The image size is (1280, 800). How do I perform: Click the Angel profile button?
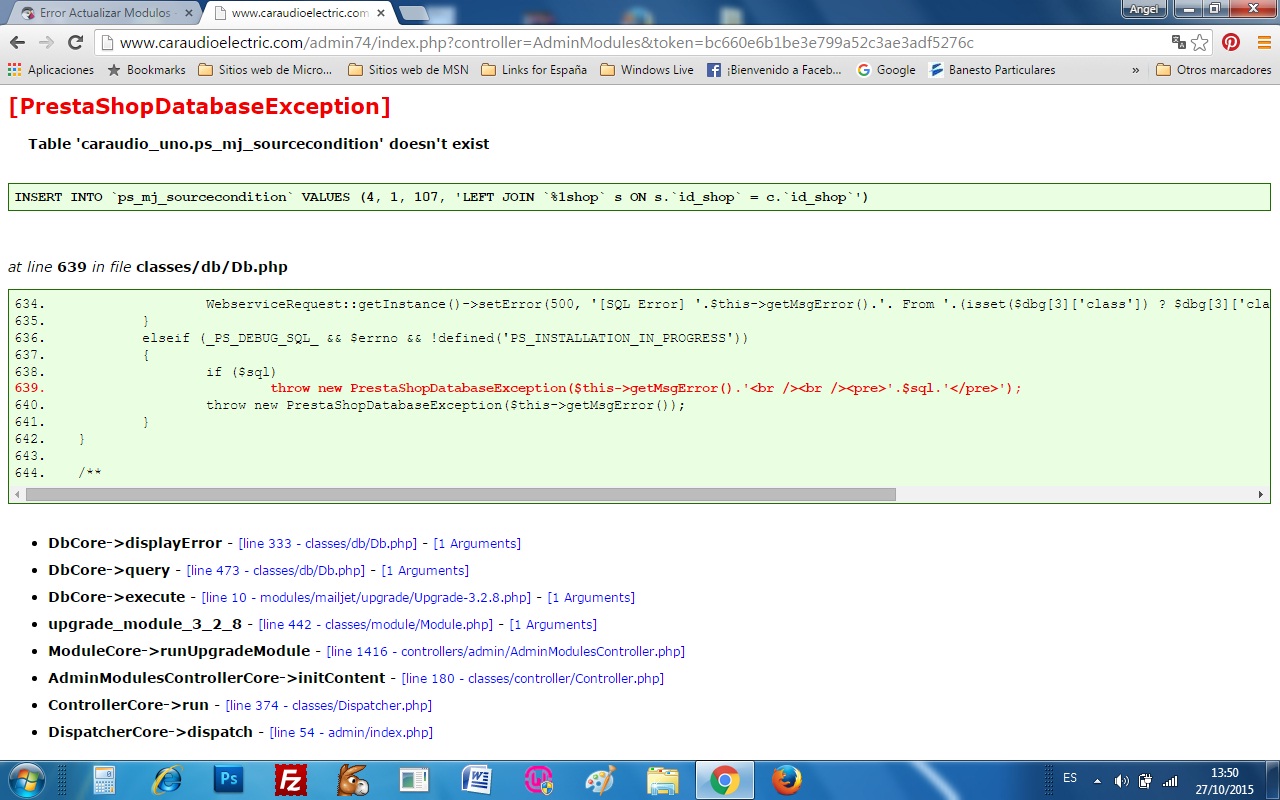pyautogui.click(x=1142, y=9)
